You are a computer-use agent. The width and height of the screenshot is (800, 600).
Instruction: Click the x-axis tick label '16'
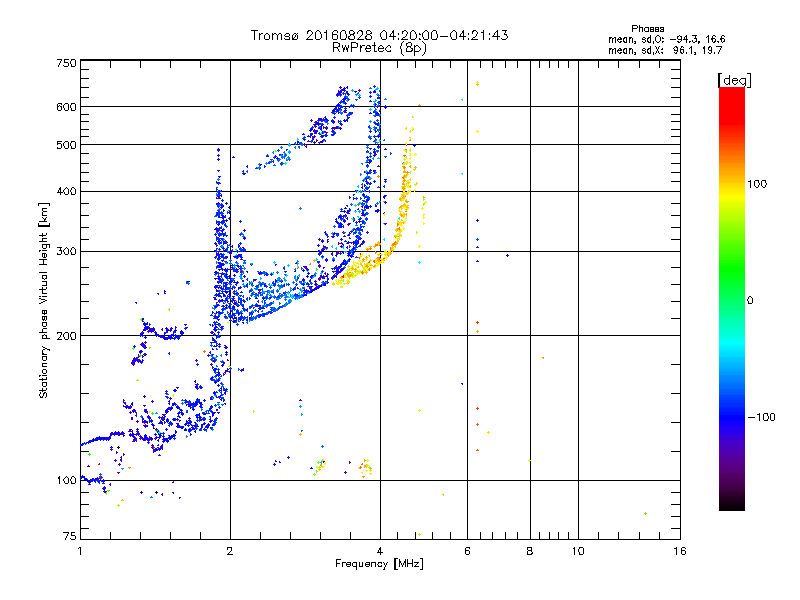tap(680, 551)
